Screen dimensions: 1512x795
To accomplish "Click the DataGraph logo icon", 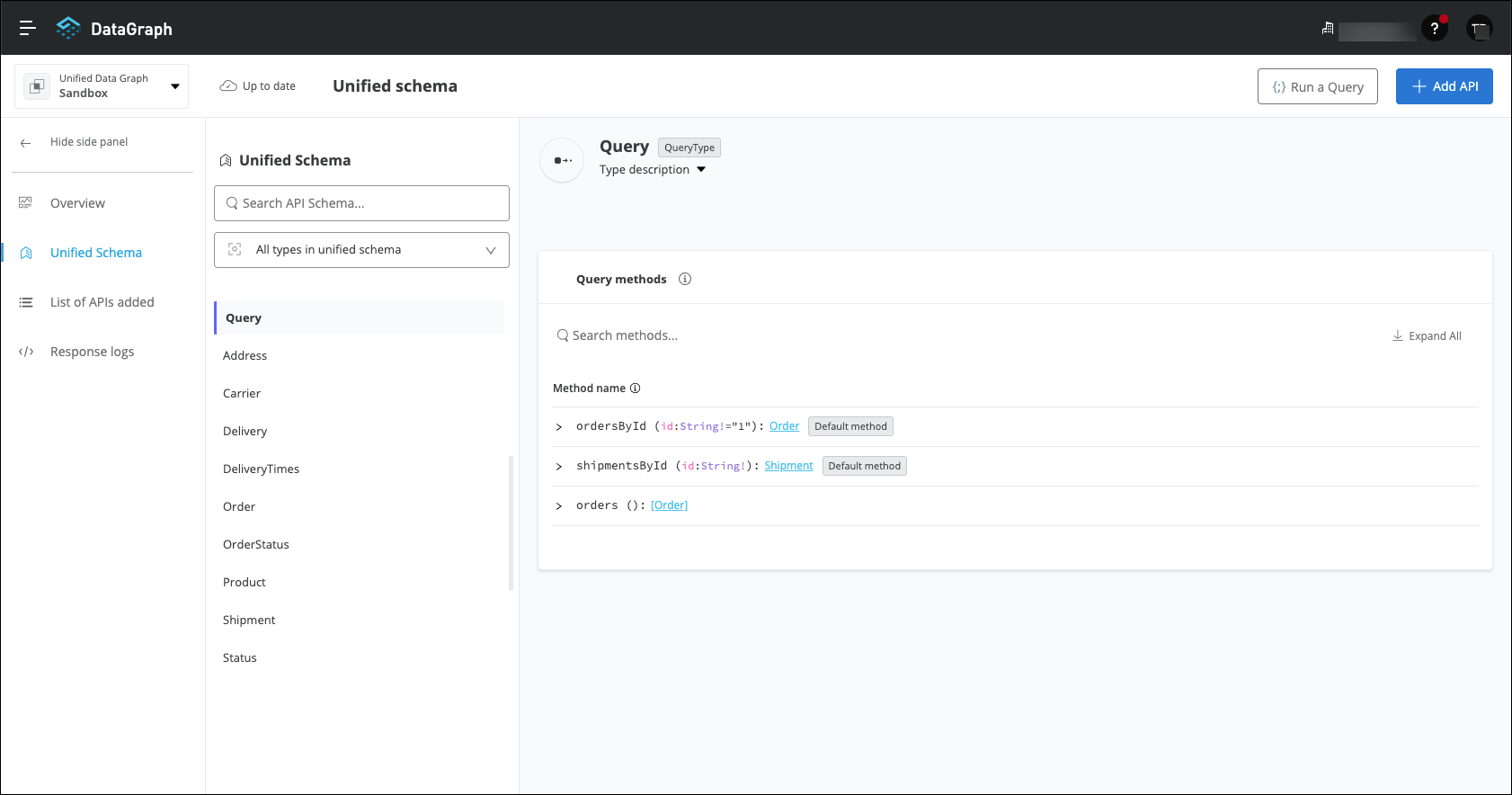I will pos(67,28).
